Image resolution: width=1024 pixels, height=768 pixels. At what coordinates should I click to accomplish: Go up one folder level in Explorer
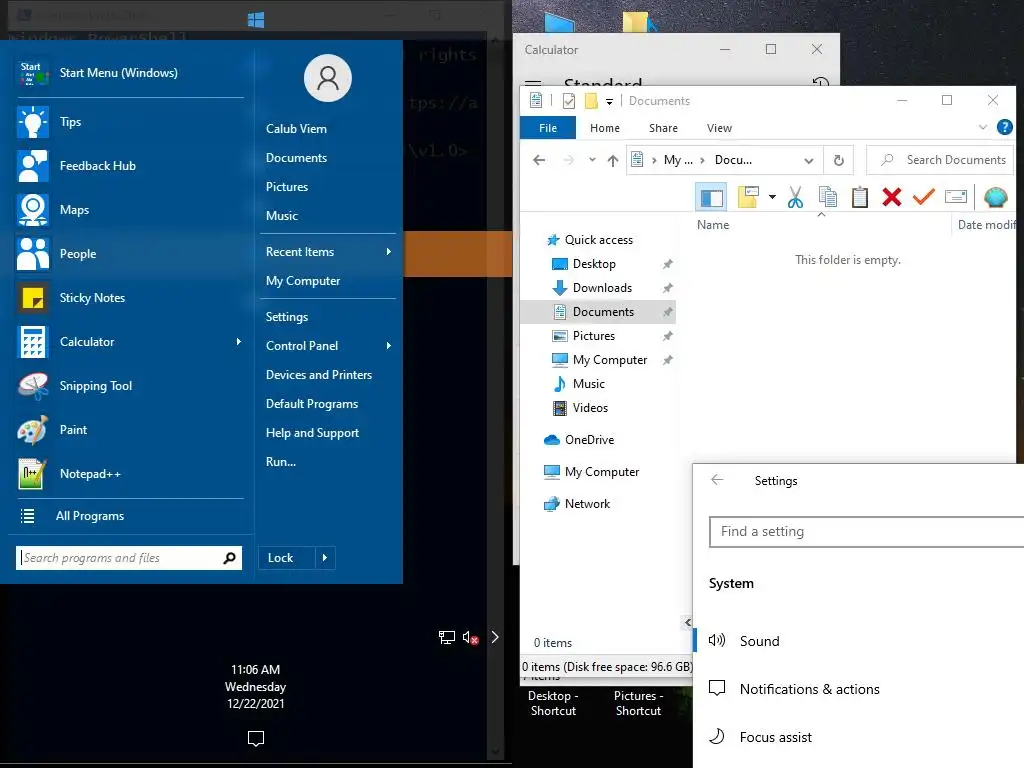coord(612,160)
